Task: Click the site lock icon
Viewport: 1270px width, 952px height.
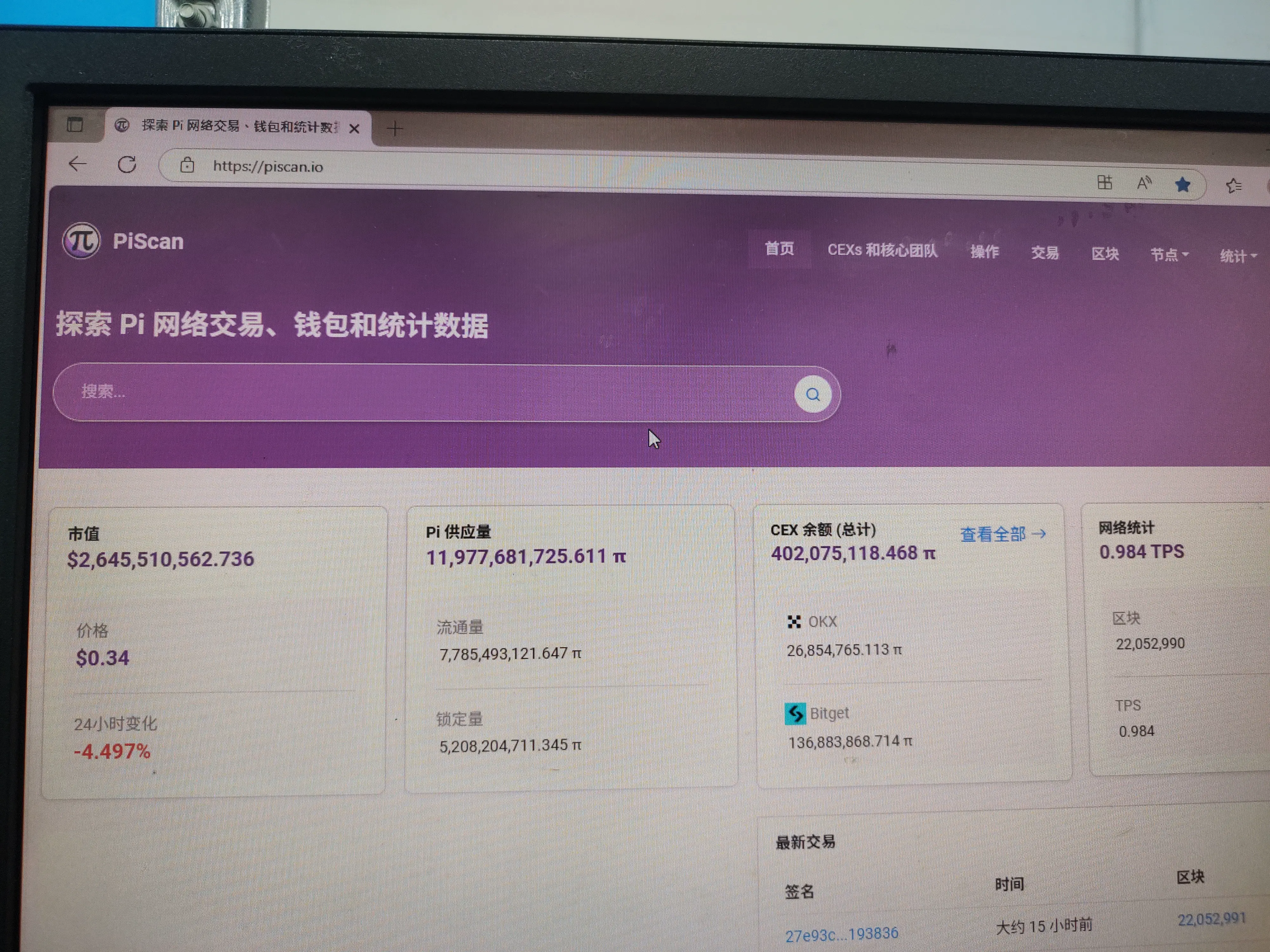Action: pyautogui.click(x=187, y=166)
